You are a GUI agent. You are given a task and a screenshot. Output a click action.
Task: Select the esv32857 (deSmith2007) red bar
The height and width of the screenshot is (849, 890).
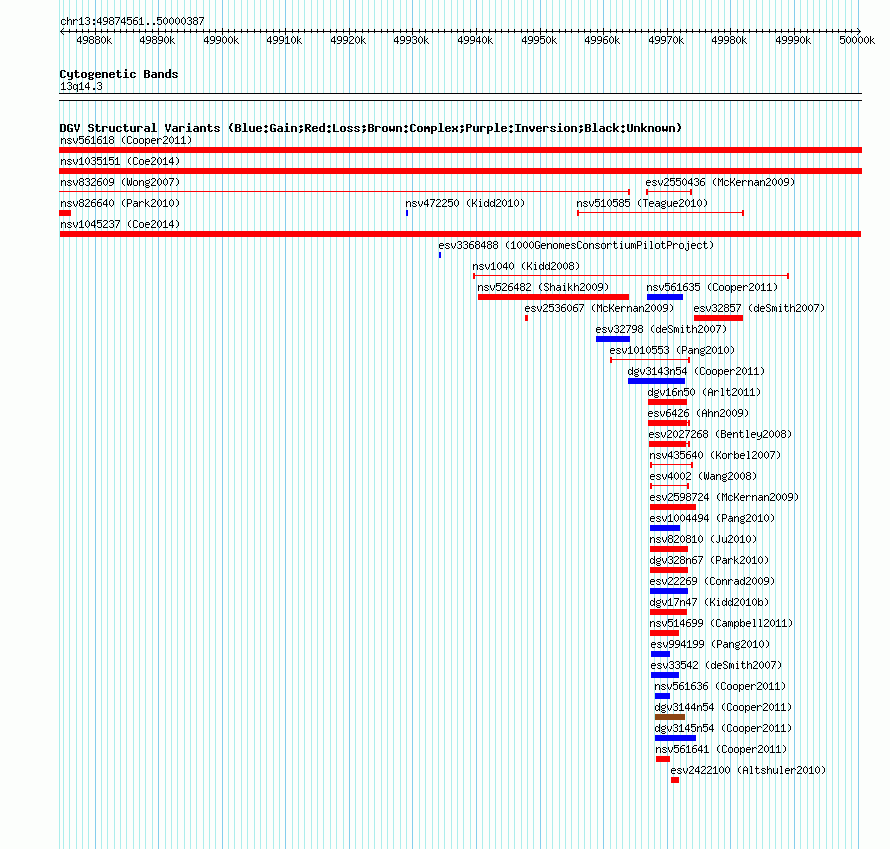(x=718, y=318)
